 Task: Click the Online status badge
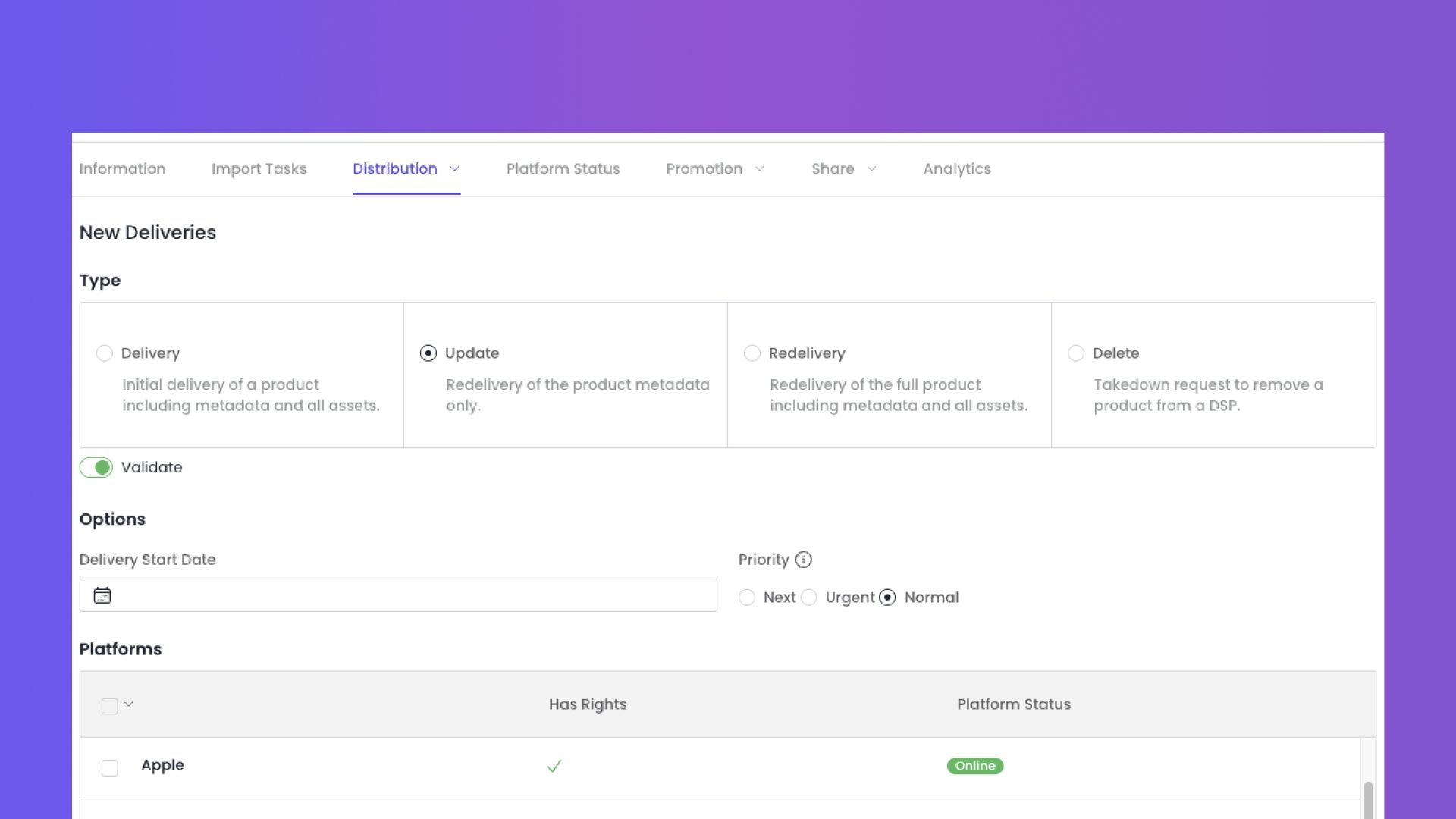[975, 766]
